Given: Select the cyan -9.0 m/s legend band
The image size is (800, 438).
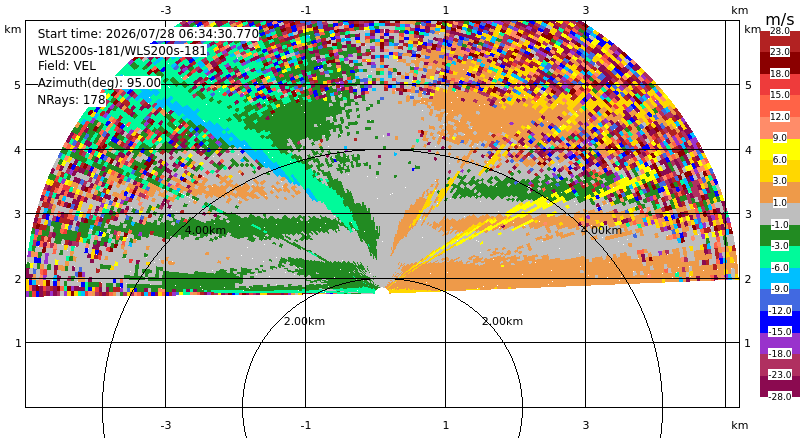Looking at the screenshot, I should (780, 278).
